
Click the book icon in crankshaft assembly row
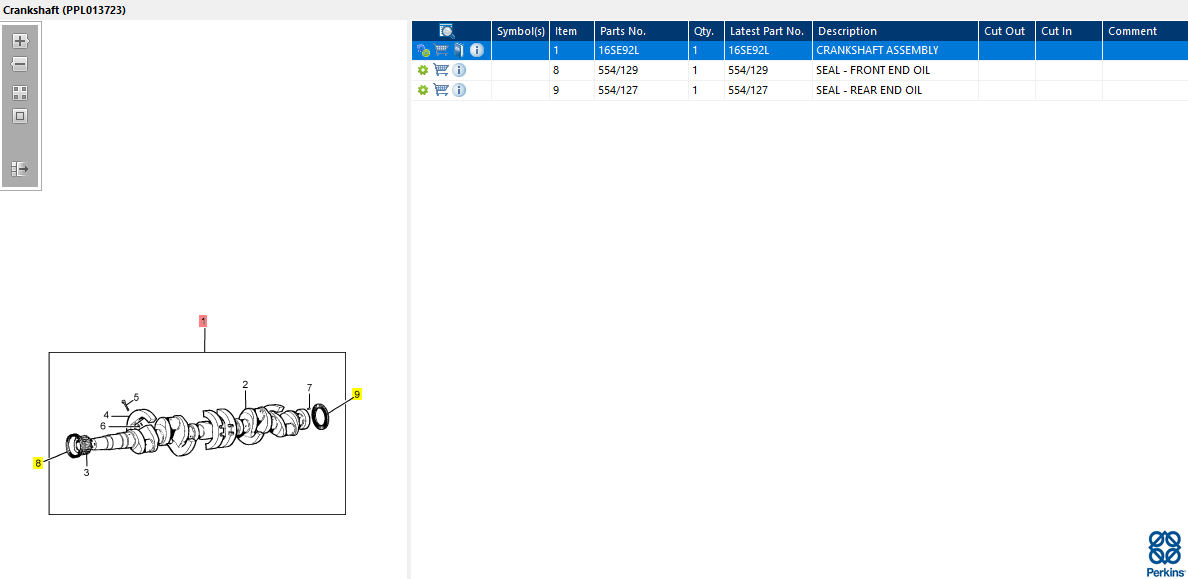click(459, 51)
